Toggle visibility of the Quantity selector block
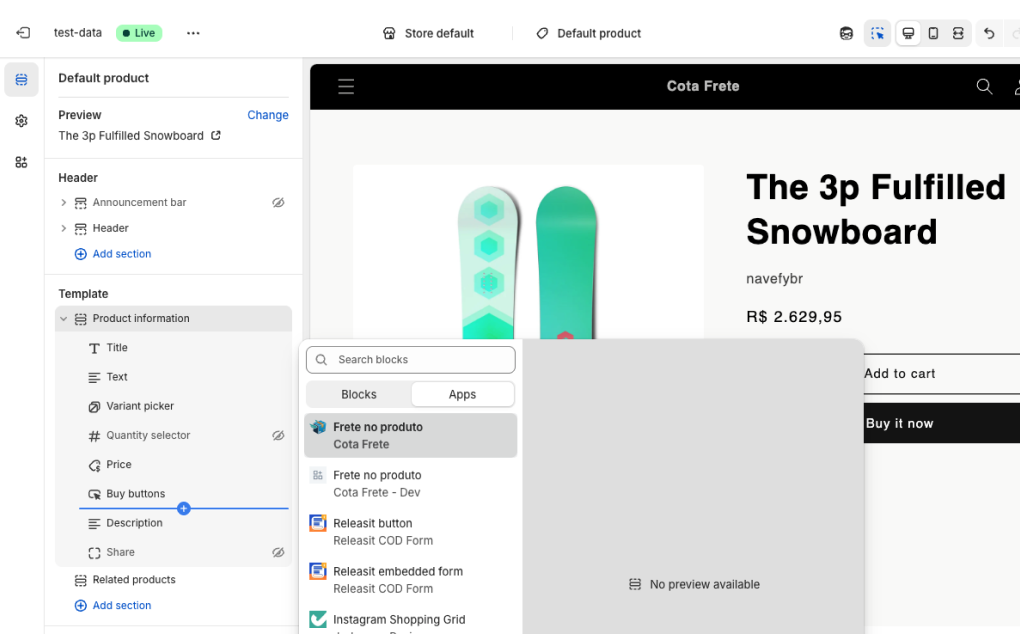This screenshot has width=1020, height=634. (x=279, y=435)
